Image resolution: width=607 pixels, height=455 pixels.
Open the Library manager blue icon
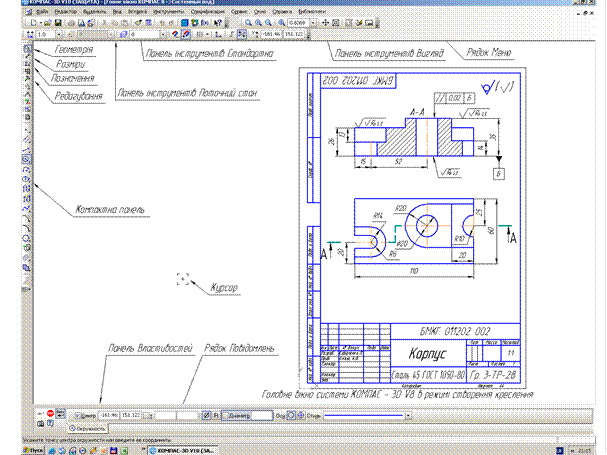[185, 23]
